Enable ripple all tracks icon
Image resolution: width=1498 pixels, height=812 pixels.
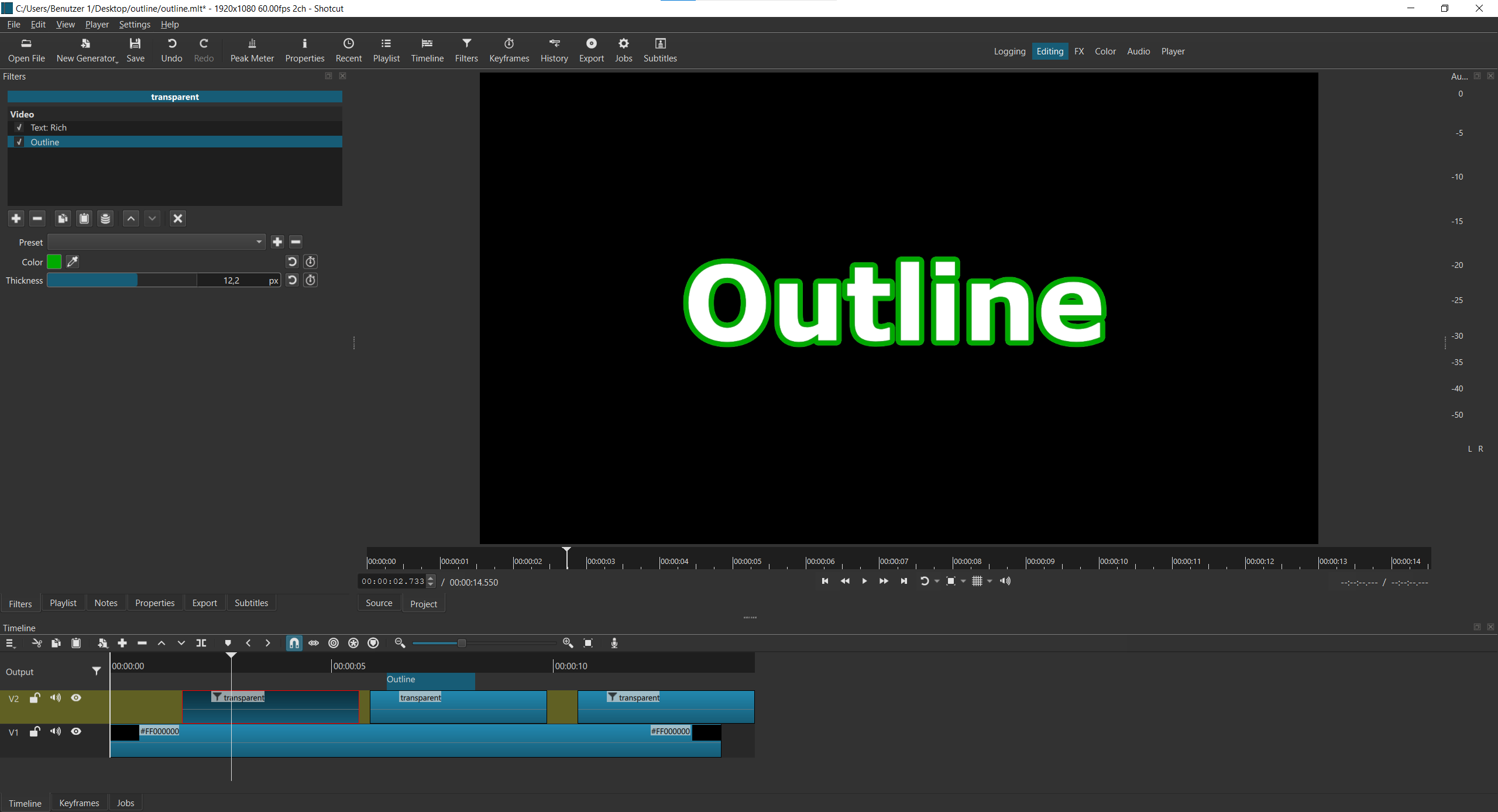(353, 643)
